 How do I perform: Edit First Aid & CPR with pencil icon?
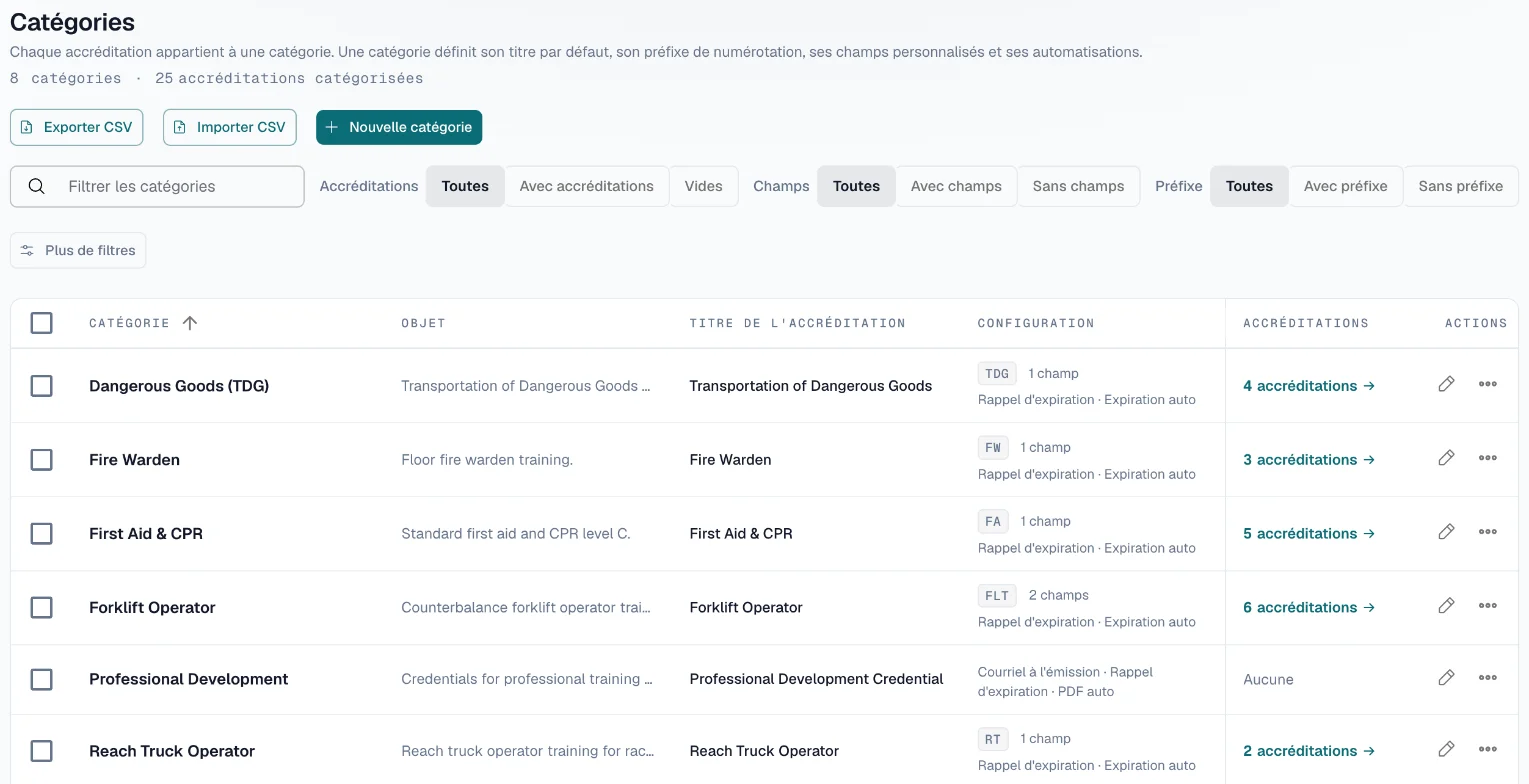[1446, 532]
